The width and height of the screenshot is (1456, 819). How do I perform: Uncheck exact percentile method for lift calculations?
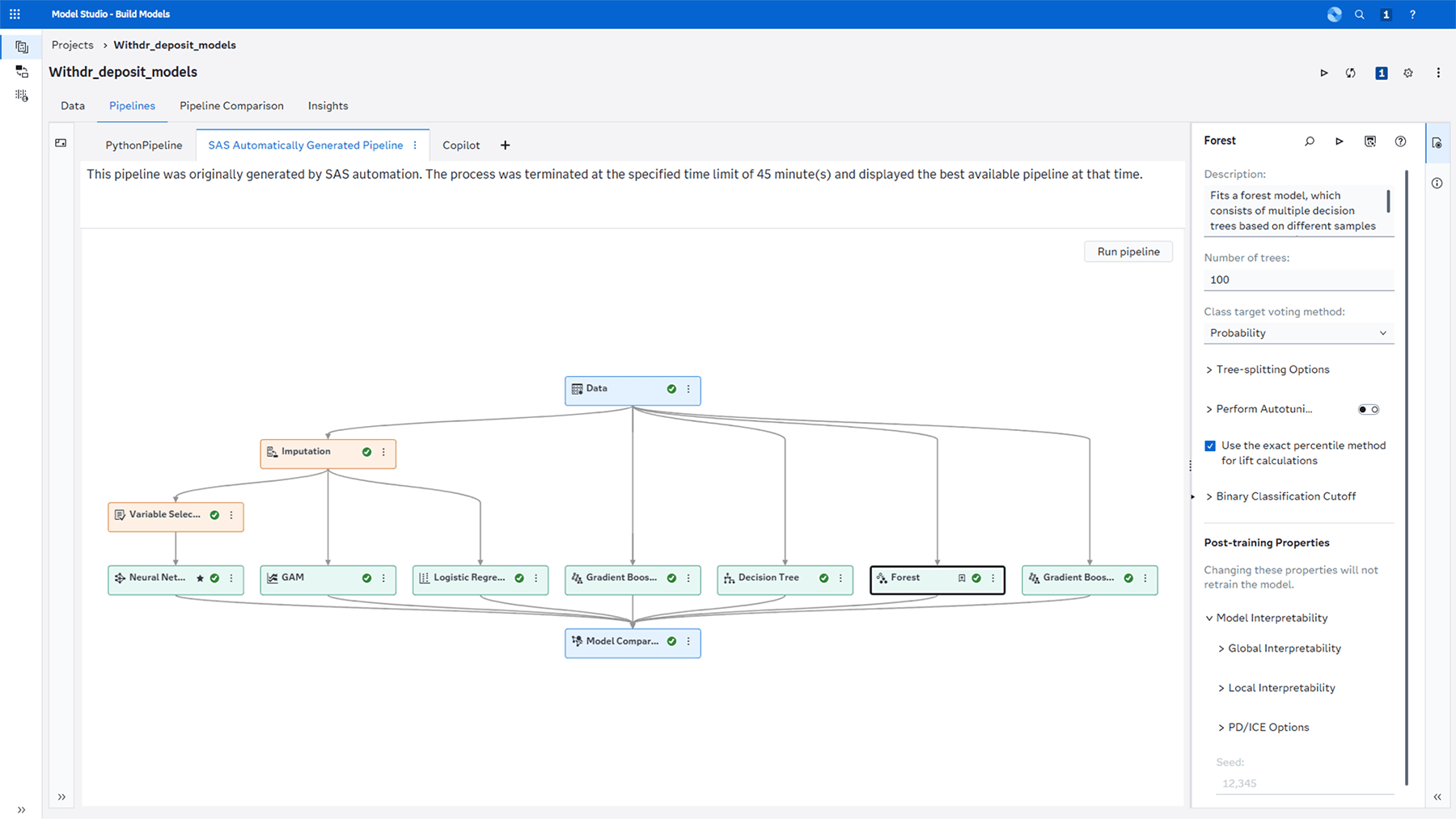(1210, 445)
